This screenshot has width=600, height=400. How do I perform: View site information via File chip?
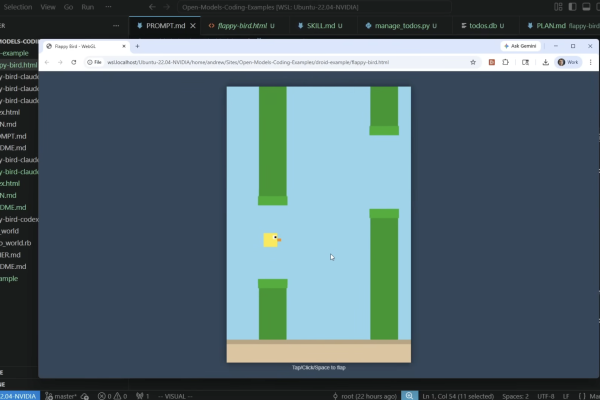94,62
